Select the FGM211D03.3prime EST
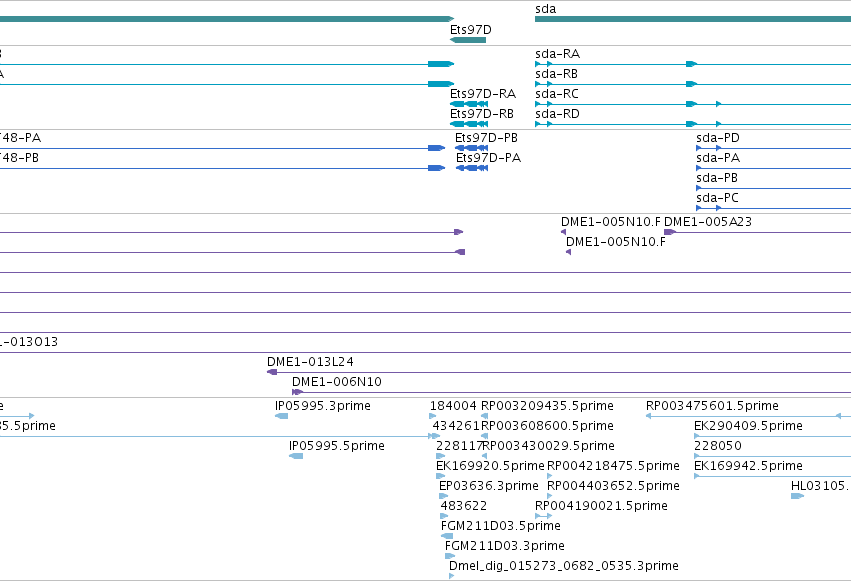 pos(450,556)
